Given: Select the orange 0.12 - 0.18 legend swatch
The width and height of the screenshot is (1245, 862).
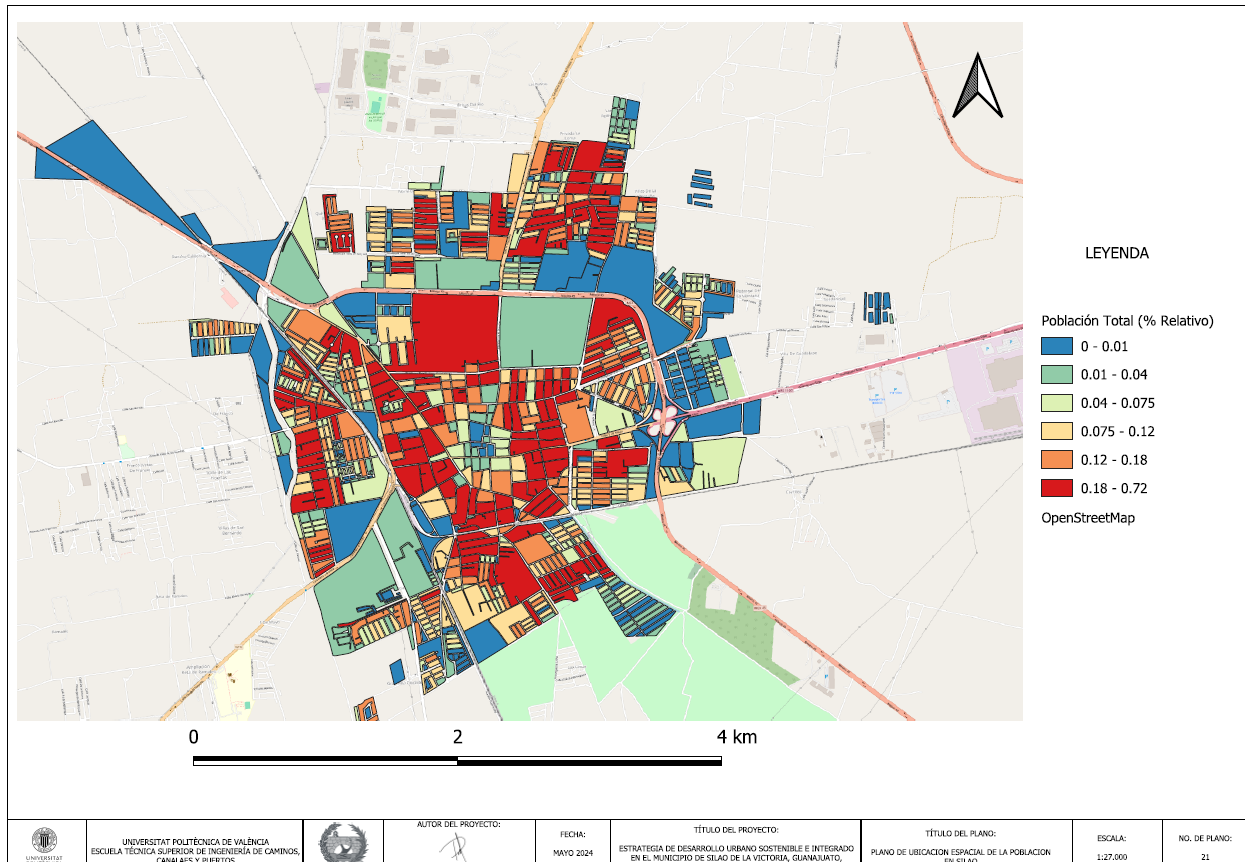Looking at the screenshot, I should pos(1056,460).
